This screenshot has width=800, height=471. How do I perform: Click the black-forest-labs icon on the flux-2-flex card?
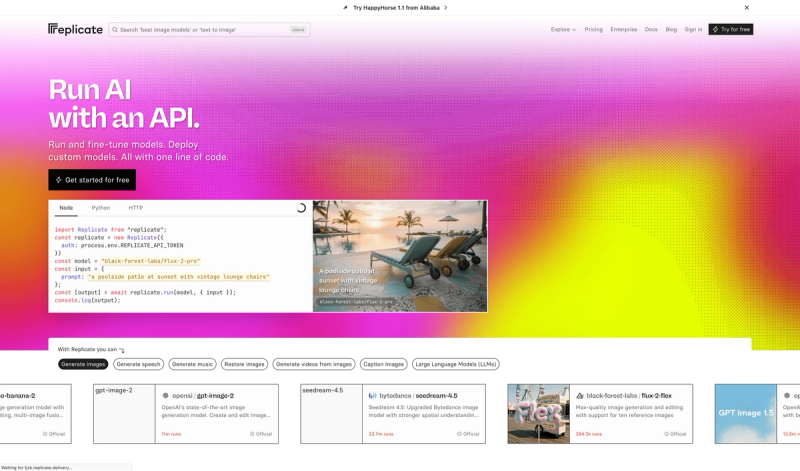(580, 395)
